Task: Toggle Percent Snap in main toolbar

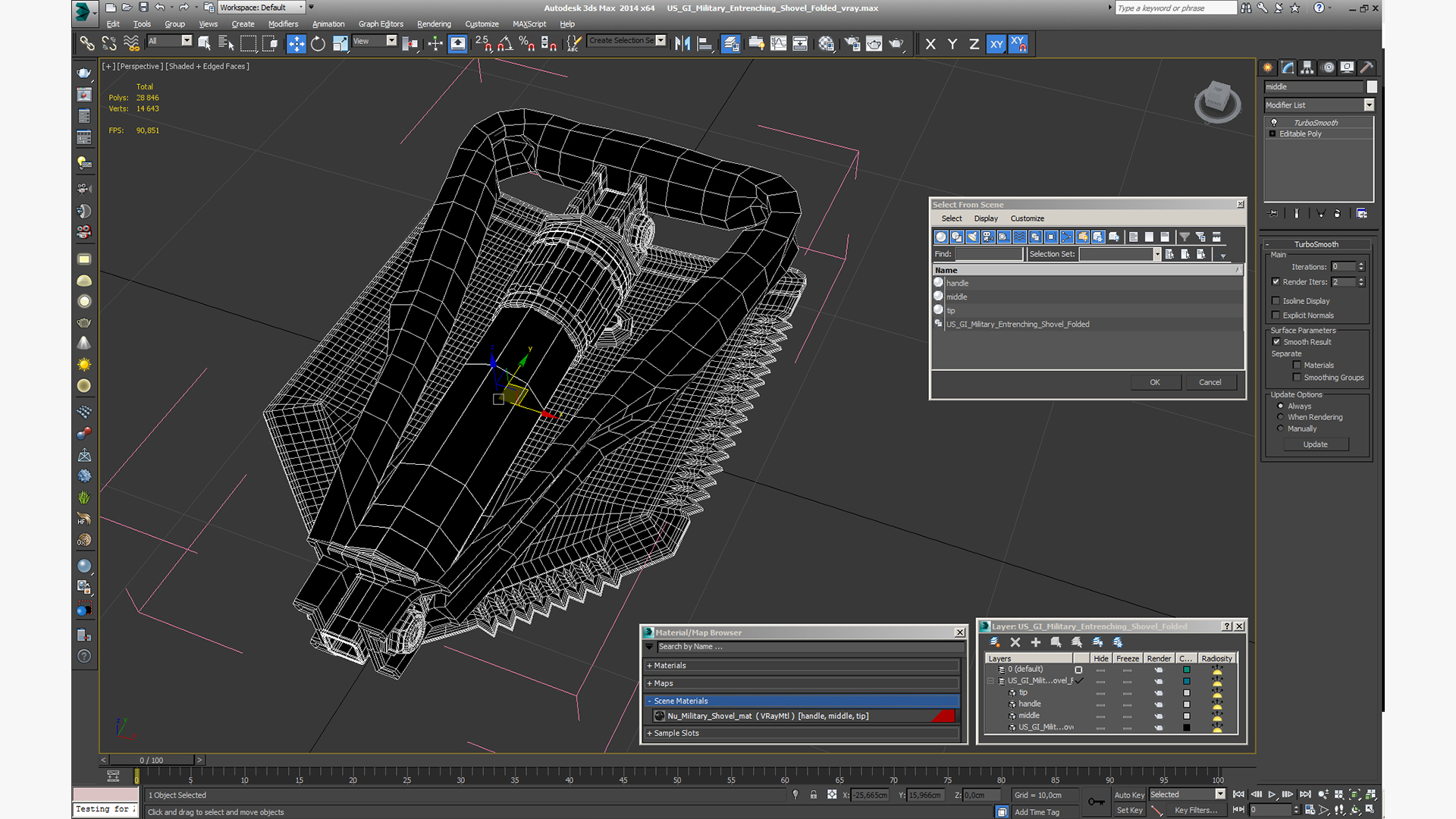Action: tap(526, 43)
